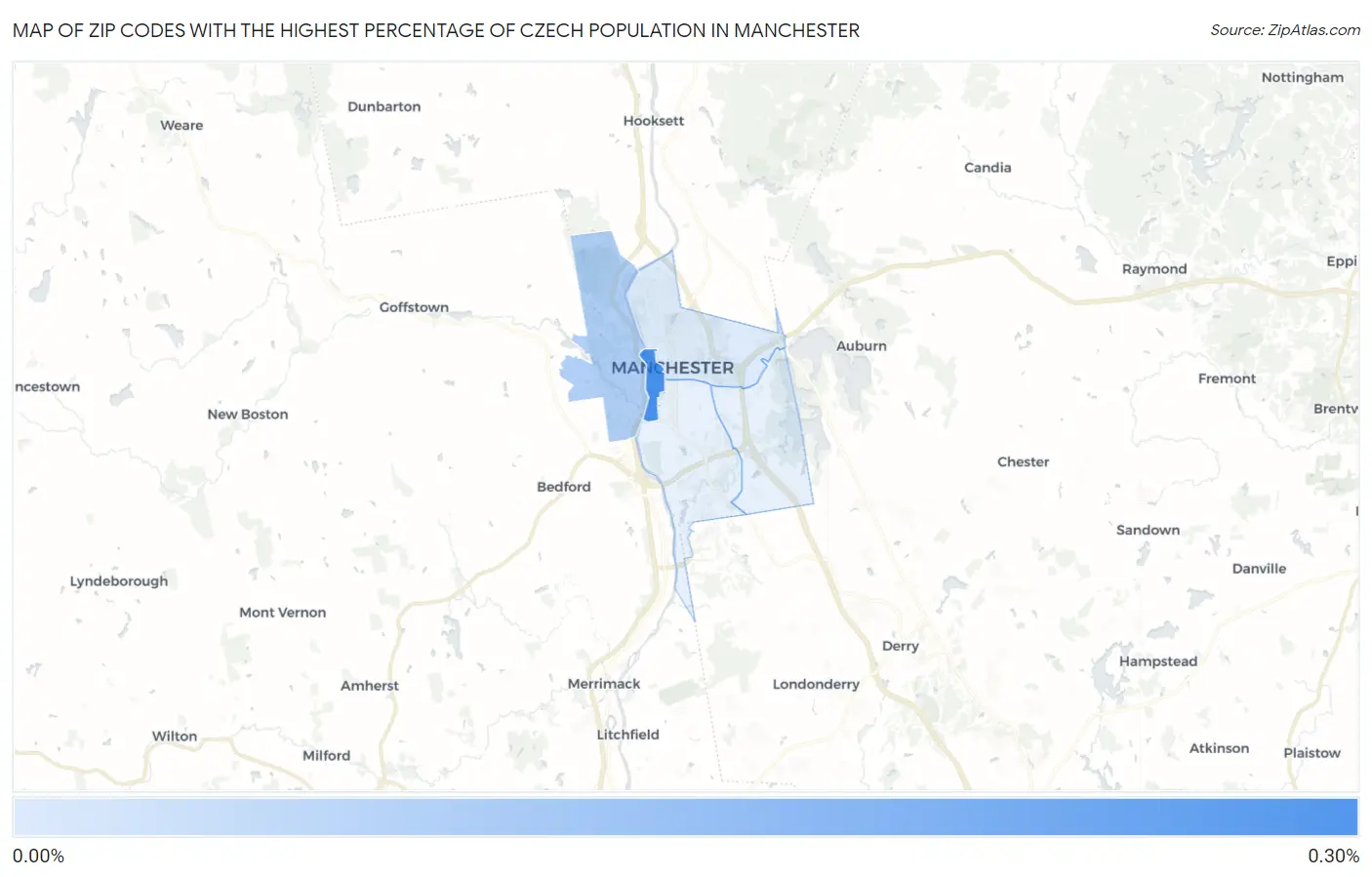Click the Merrimack town label

(x=604, y=684)
